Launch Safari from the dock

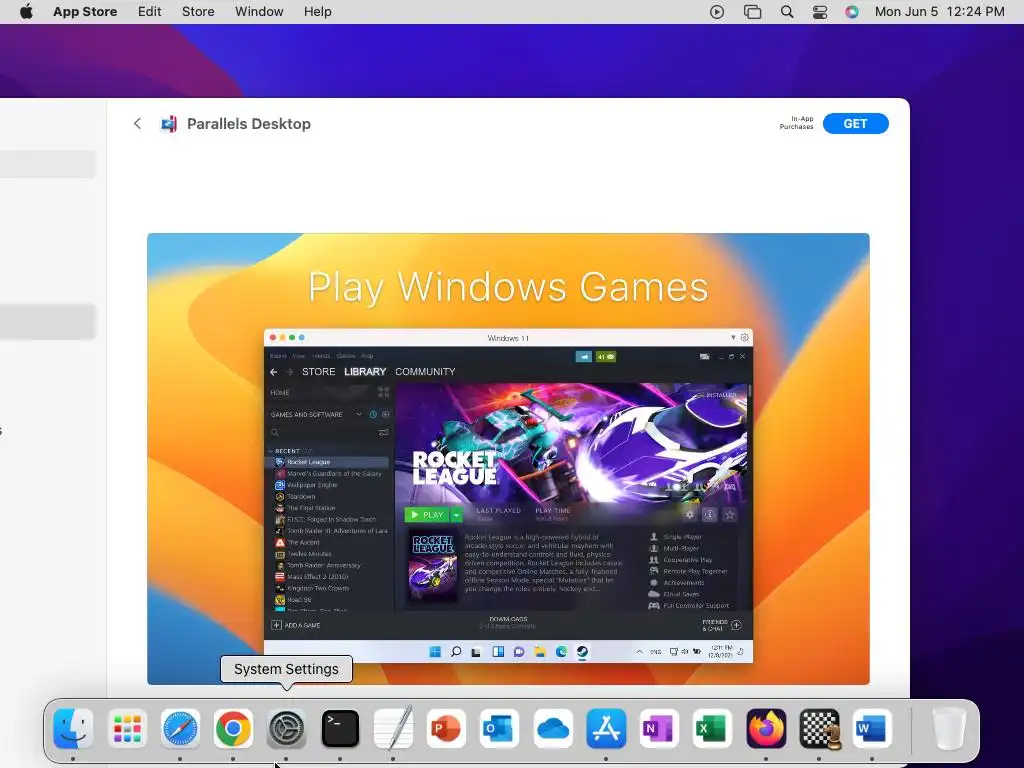click(180, 728)
